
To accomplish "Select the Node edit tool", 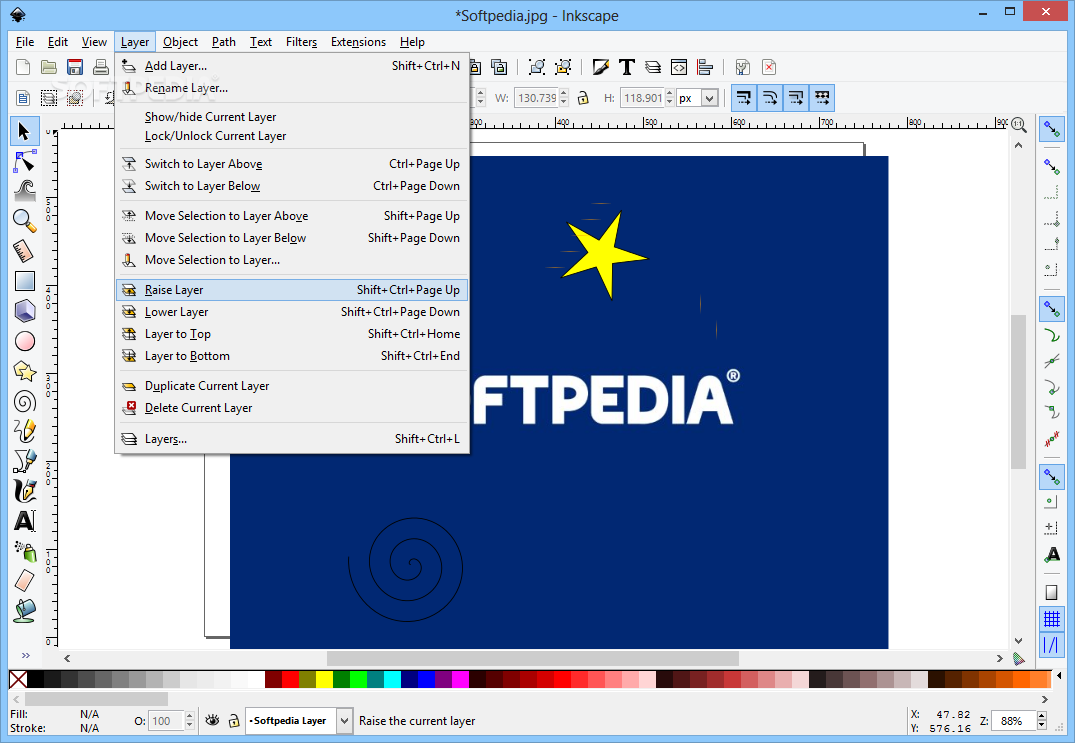I will pos(24,162).
